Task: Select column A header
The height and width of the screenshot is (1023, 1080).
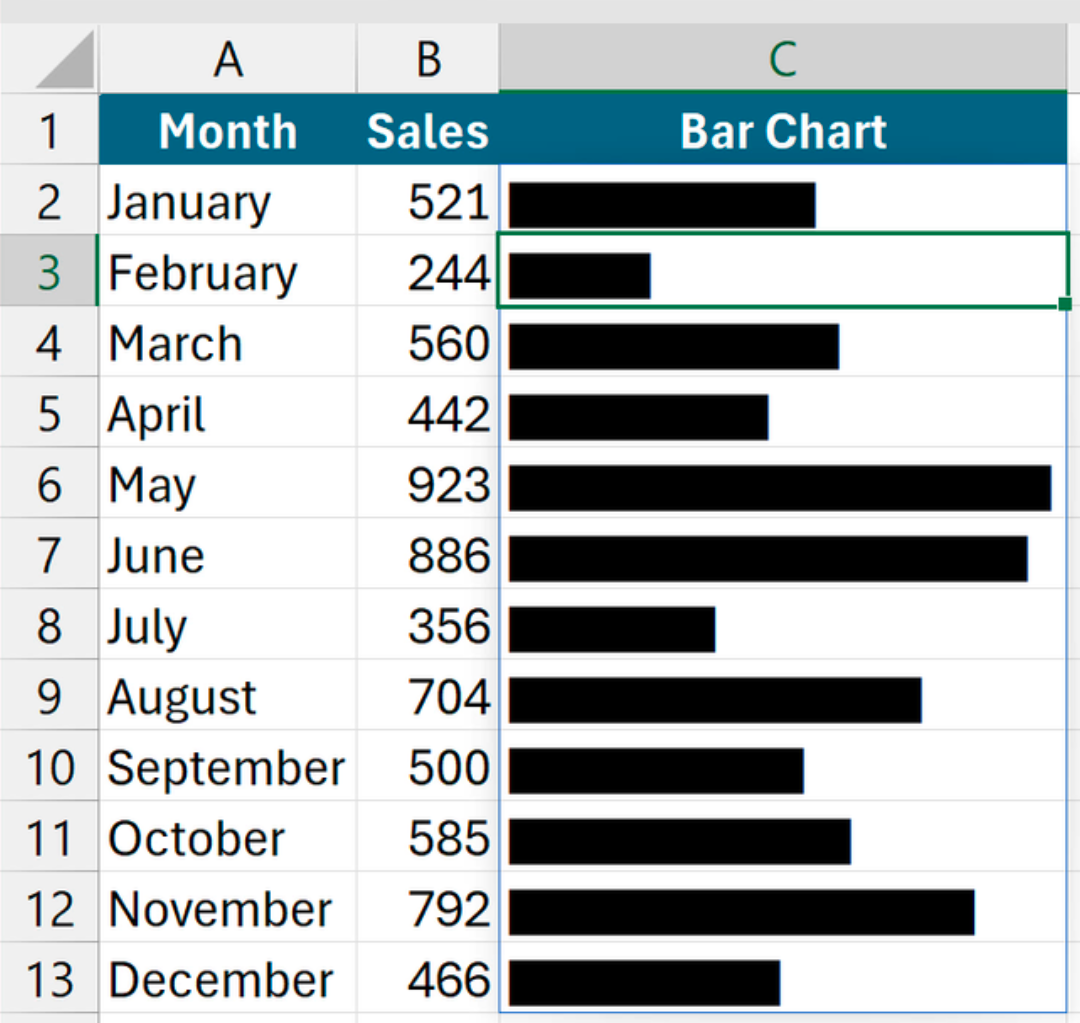Action: [x=228, y=60]
